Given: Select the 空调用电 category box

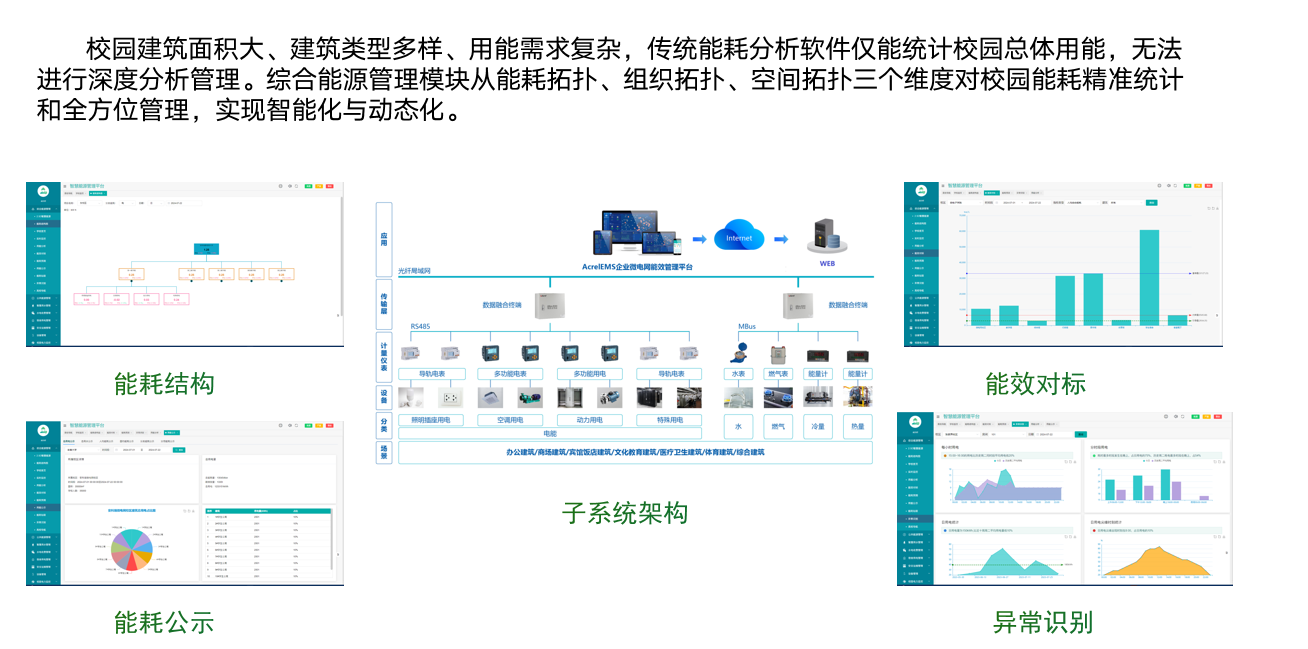Looking at the screenshot, I should [511, 420].
